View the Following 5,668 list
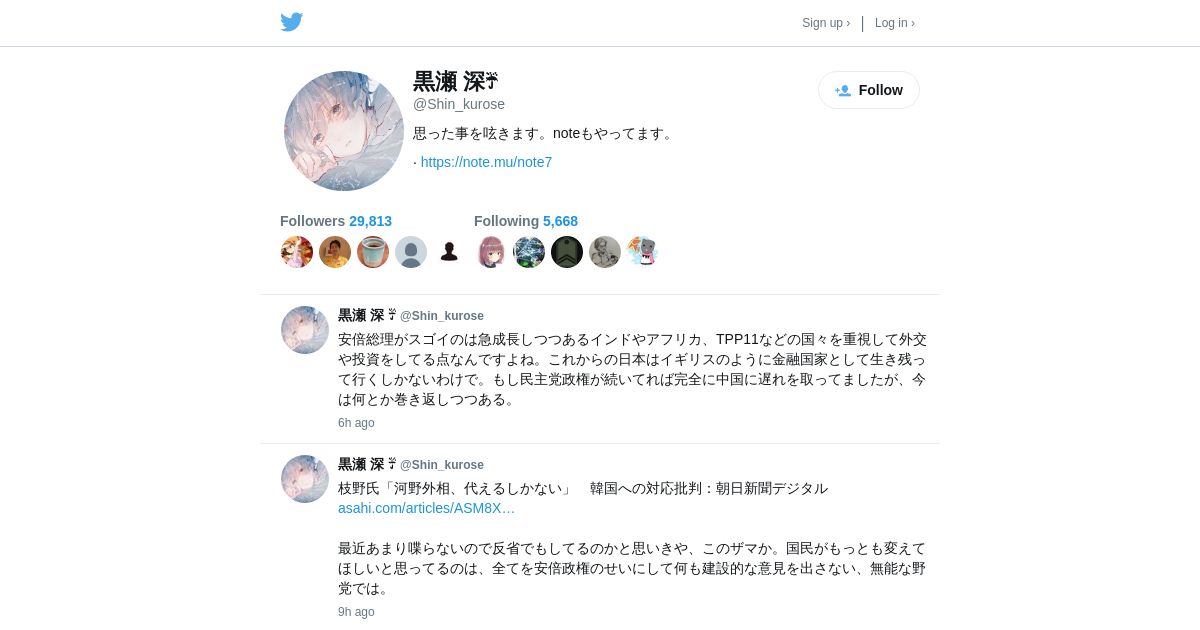 click(x=526, y=221)
